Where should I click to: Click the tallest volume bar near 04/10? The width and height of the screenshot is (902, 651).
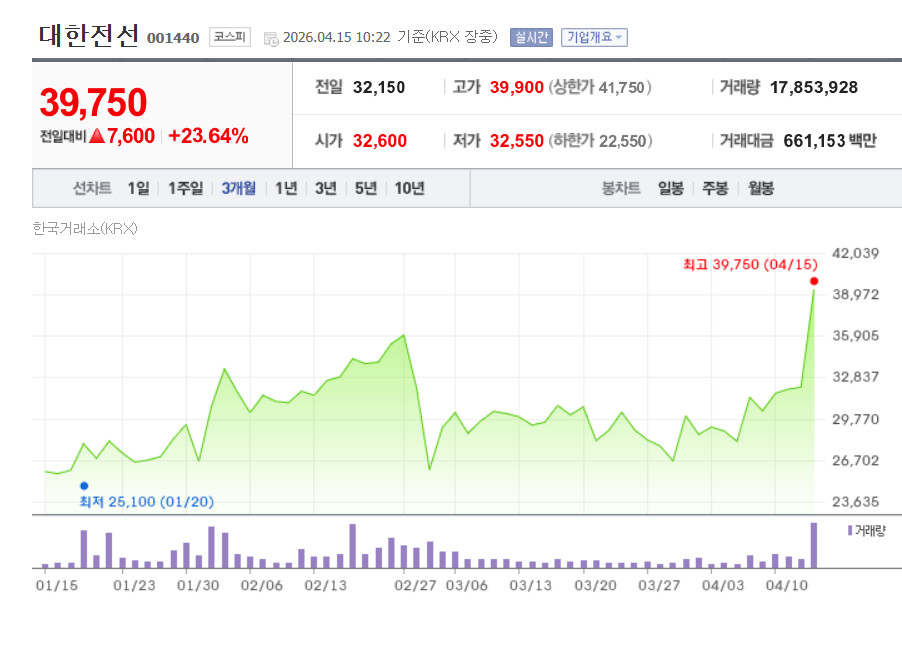813,545
